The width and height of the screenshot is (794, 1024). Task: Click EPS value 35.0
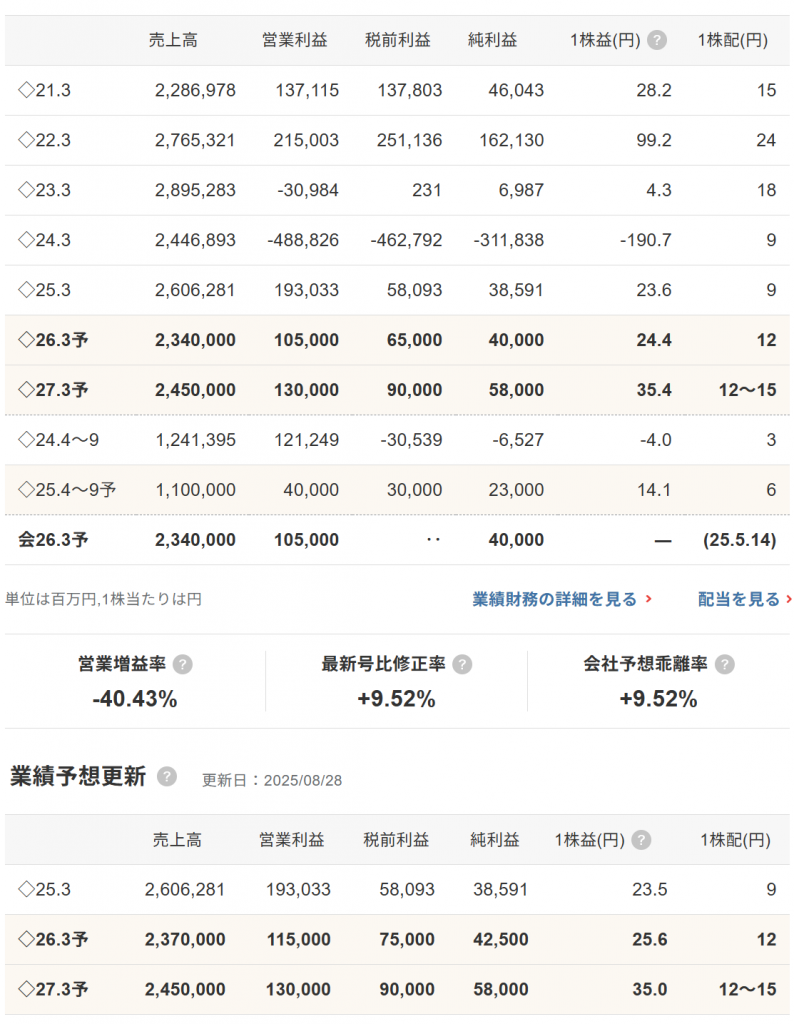[x=650, y=989]
